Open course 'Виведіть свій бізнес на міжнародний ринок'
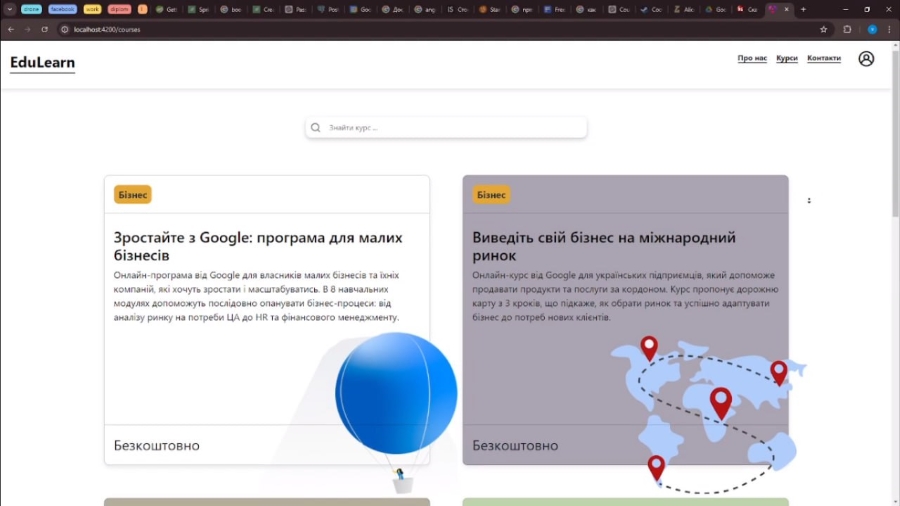900x506 pixels. [x=604, y=246]
